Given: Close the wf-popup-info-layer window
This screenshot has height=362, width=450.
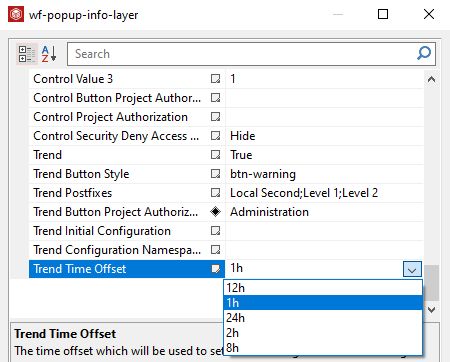Looking at the screenshot, I should tap(429, 14).
